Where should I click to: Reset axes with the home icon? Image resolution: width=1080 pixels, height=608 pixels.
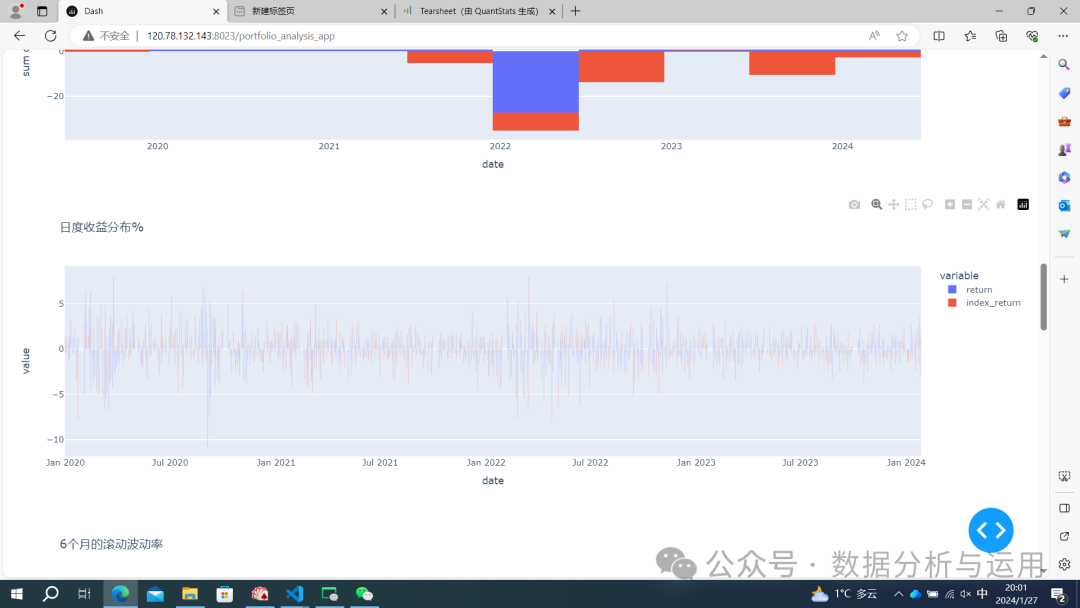1001,205
